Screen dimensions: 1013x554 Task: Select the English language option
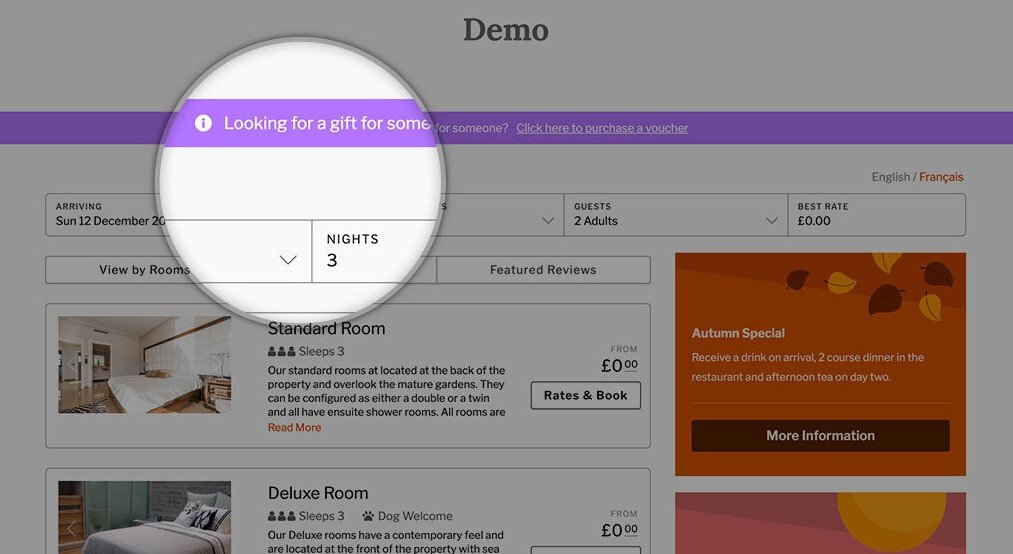coord(890,177)
